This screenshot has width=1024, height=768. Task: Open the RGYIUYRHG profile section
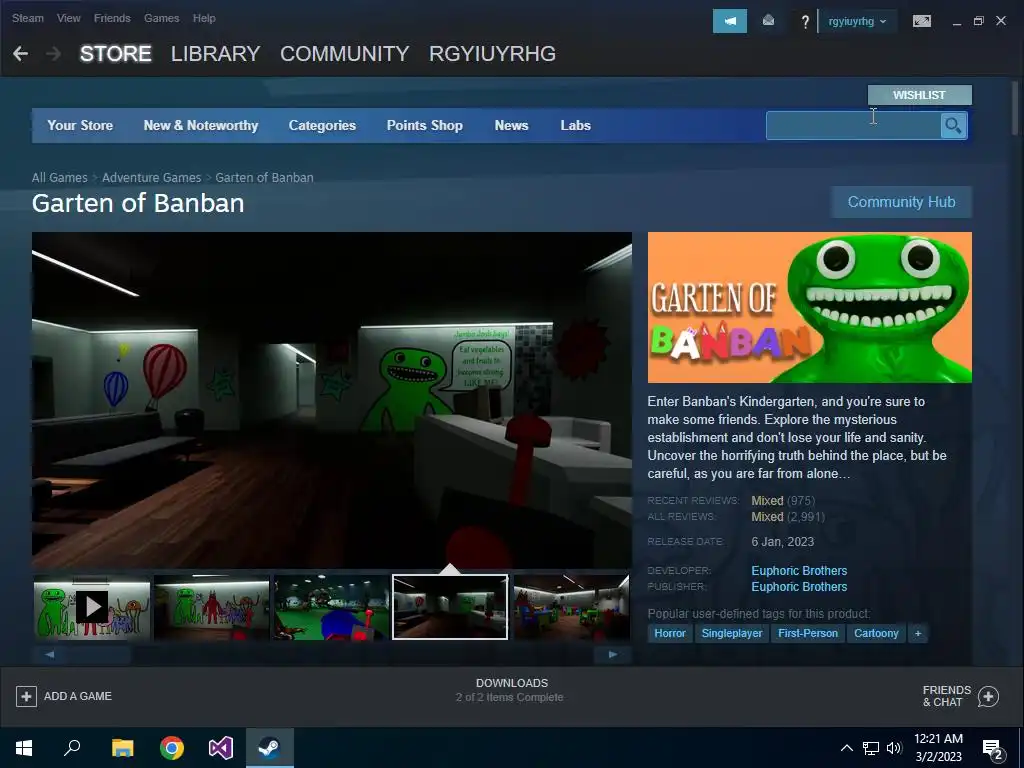click(x=492, y=54)
